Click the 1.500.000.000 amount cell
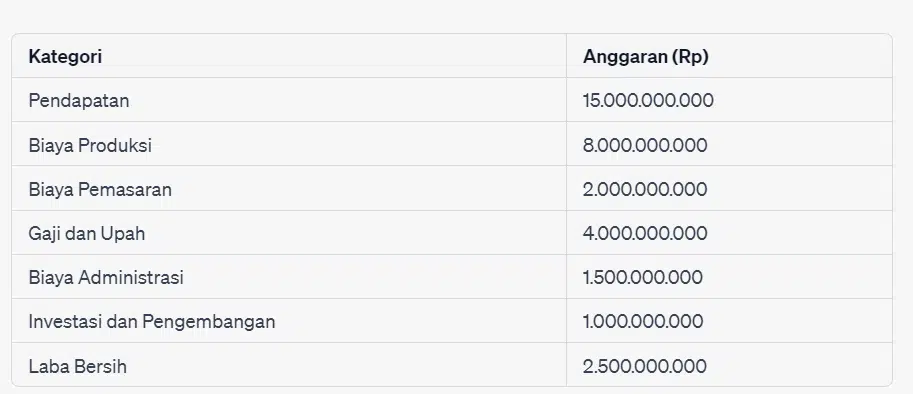913x394 pixels. (x=643, y=277)
